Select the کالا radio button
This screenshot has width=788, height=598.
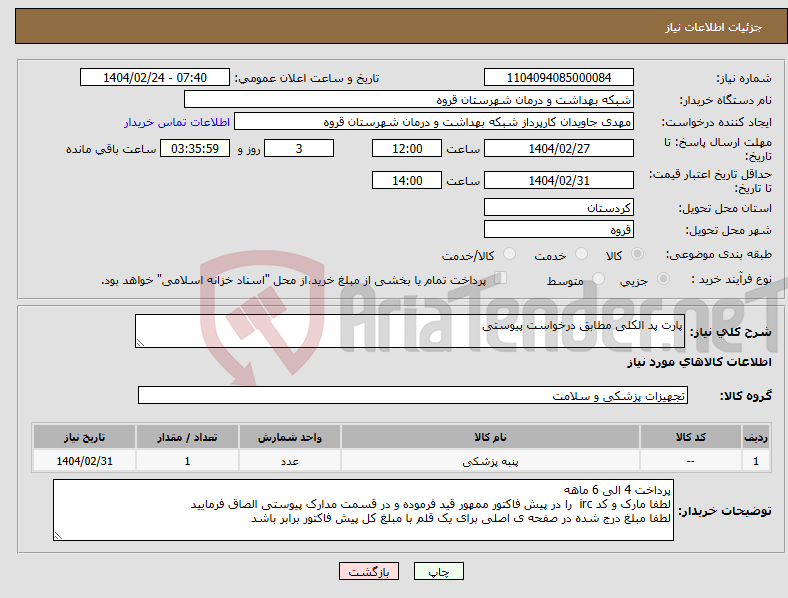click(x=637, y=254)
